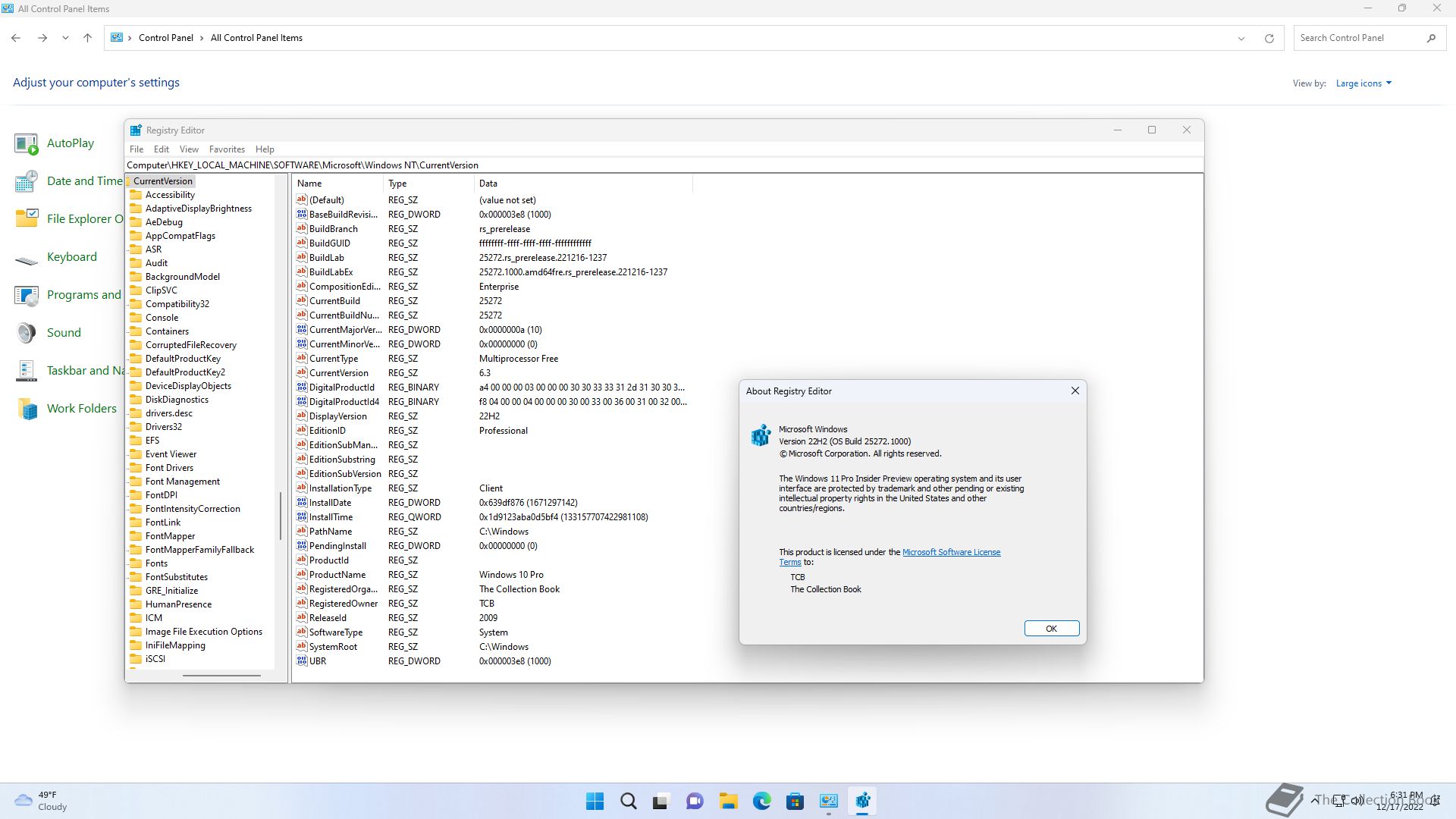Open Task View from the taskbar
This screenshot has width=1456, height=819.
pos(661,801)
